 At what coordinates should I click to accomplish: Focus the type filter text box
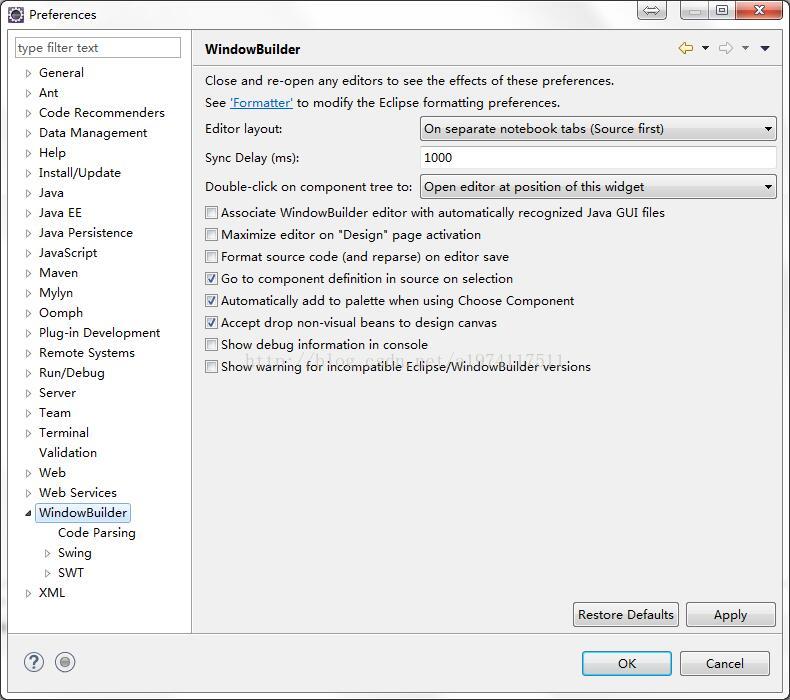tap(98, 47)
